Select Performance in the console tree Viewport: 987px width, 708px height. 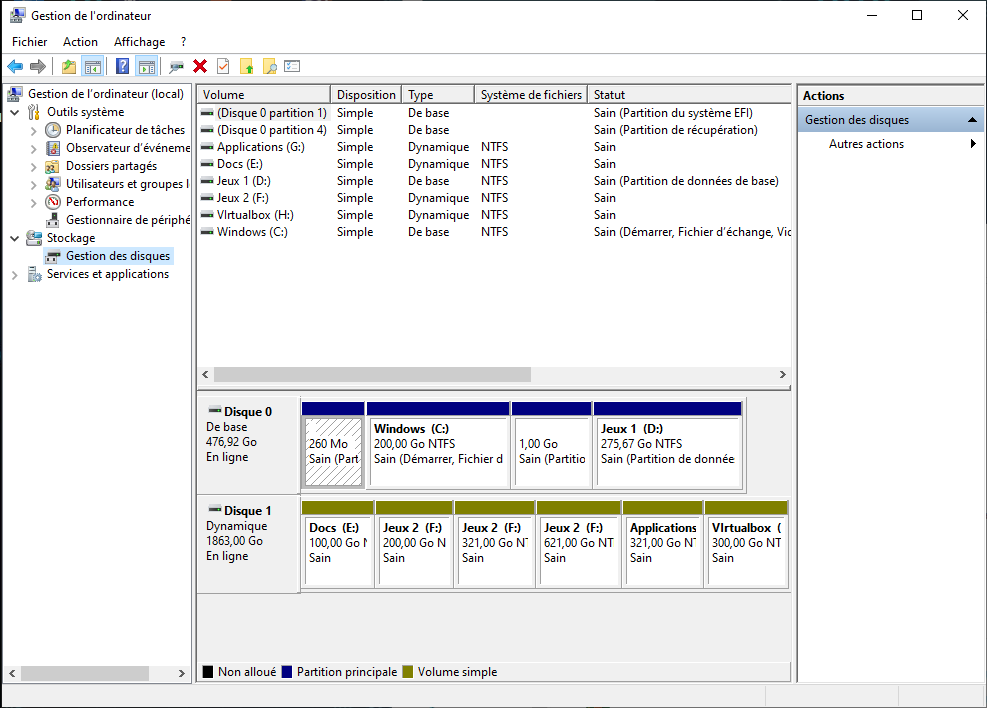[x=99, y=202]
